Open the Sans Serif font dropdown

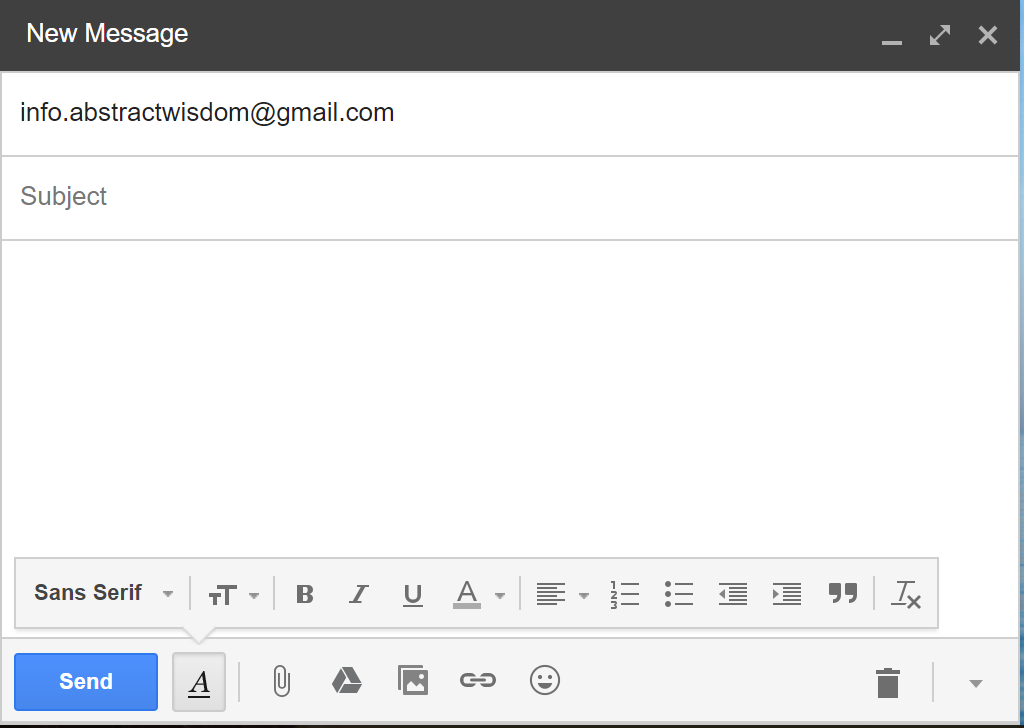[x=104, y=593]
